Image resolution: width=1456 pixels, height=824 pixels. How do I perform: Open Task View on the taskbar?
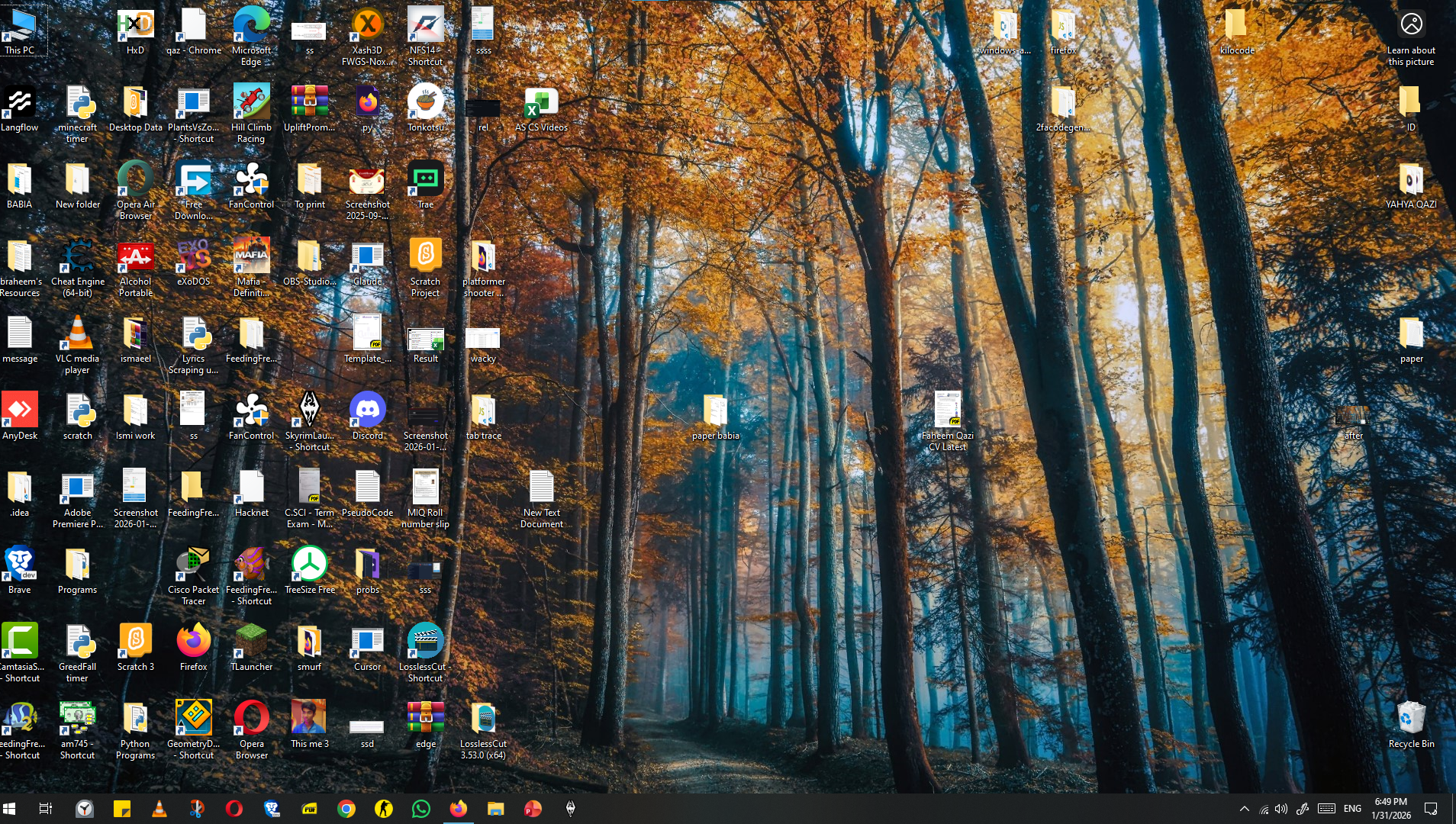(46, 809)
